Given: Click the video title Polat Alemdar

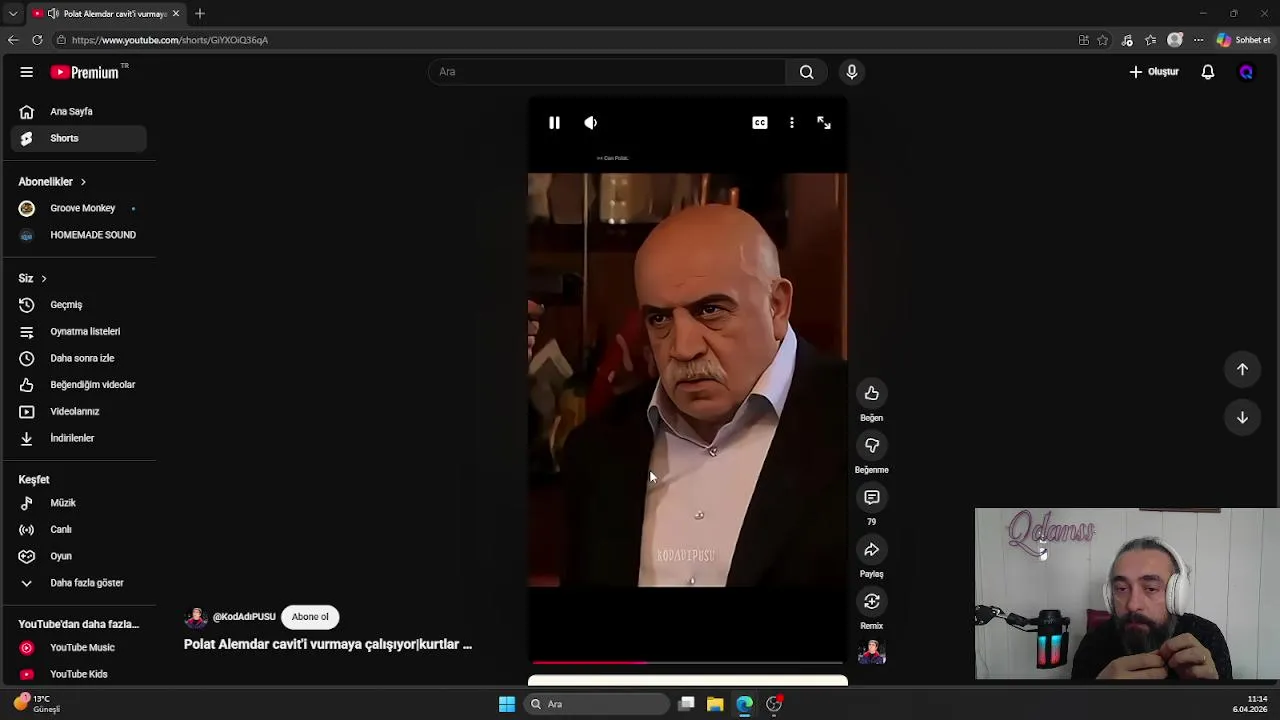Looking at the screenshot, I should (x=328, y=645).
